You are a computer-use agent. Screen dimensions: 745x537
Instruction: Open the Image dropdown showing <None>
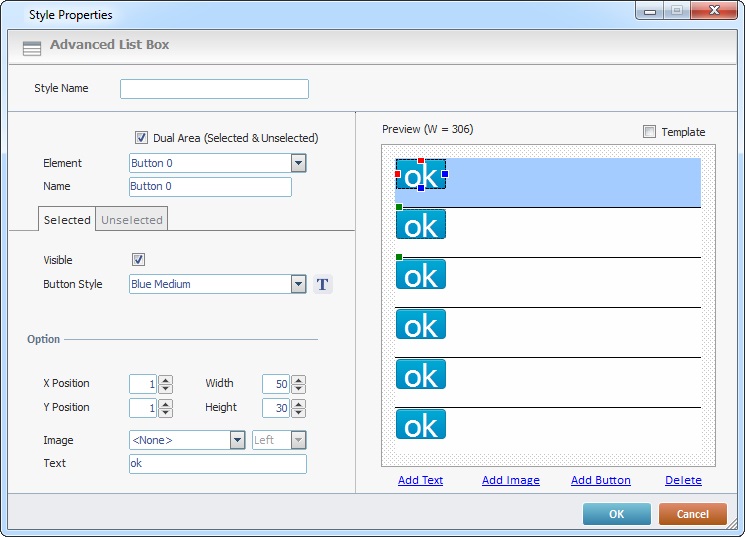[237, 441]
